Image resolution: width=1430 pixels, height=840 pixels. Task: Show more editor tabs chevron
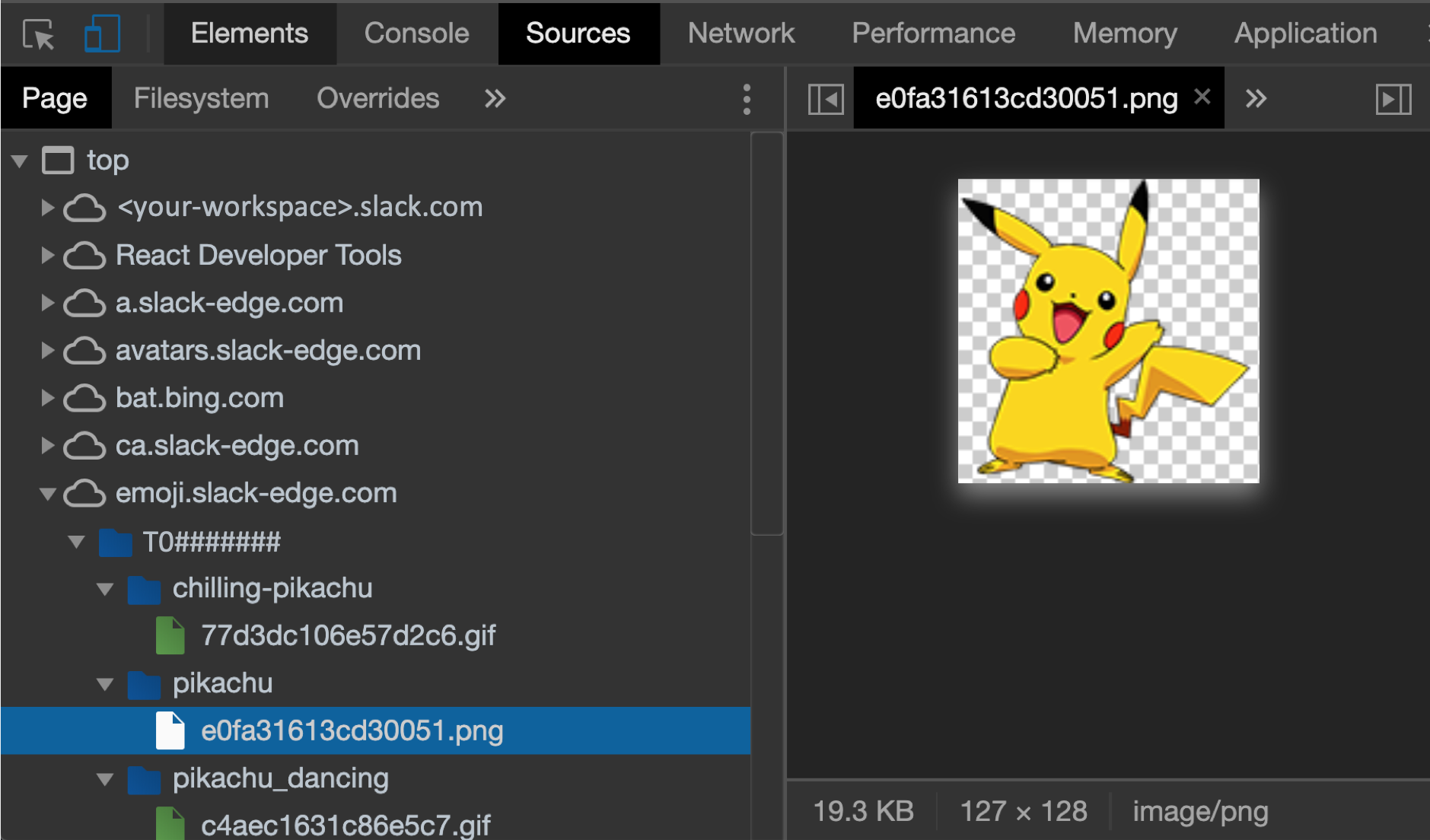click(1256, 99)
